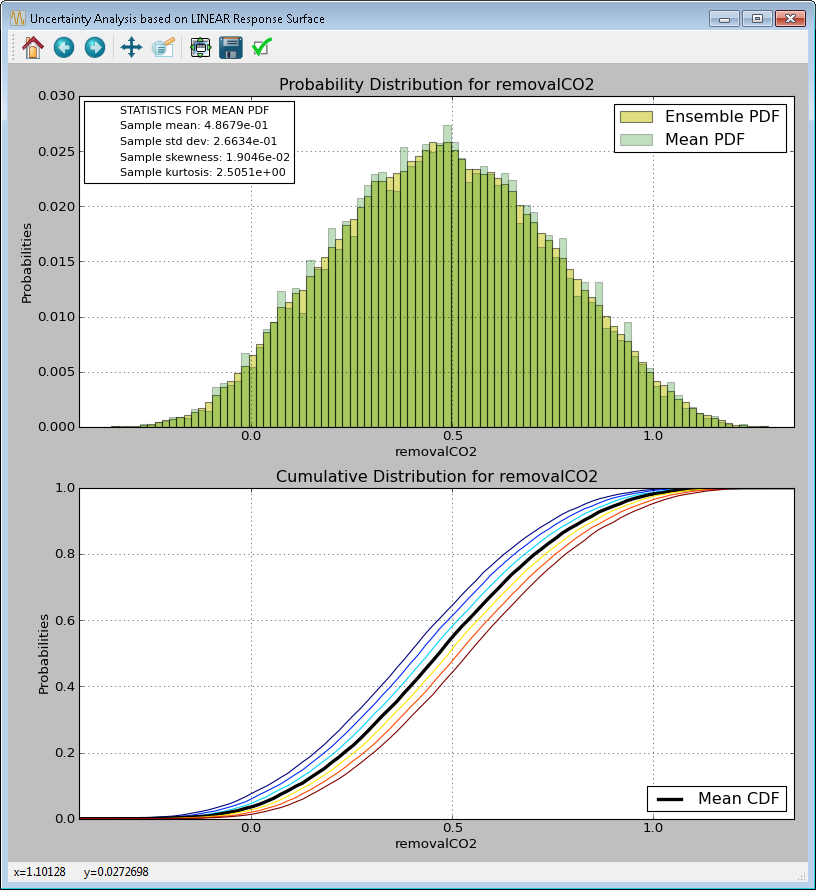Go back to previous view with left arrow icon
Image resolution: width=816 pixels, height=890 pixels.
pos(63,46)
